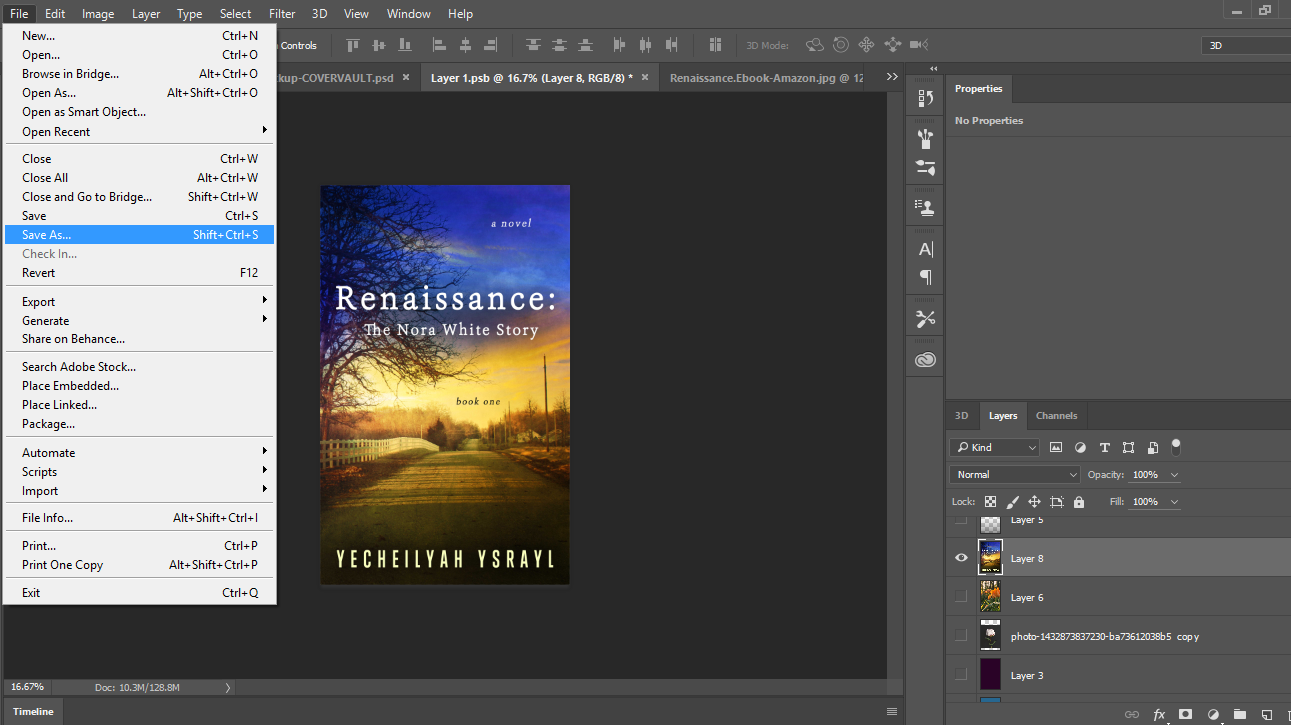Open the History panel icon
The image size is (1291, 725).
pyautogui.click(x=925, y=98)
